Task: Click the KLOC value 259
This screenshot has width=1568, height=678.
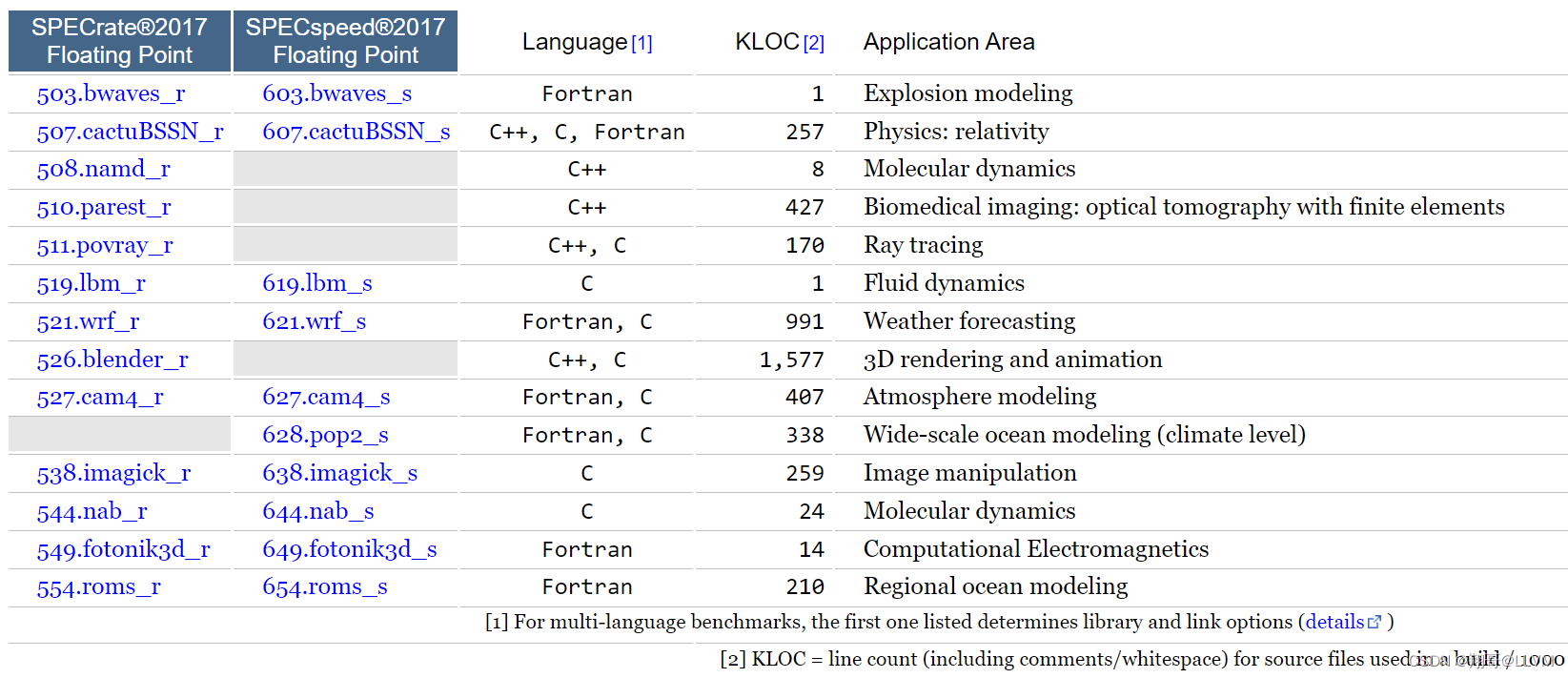Action: click(x=805, y=473)
